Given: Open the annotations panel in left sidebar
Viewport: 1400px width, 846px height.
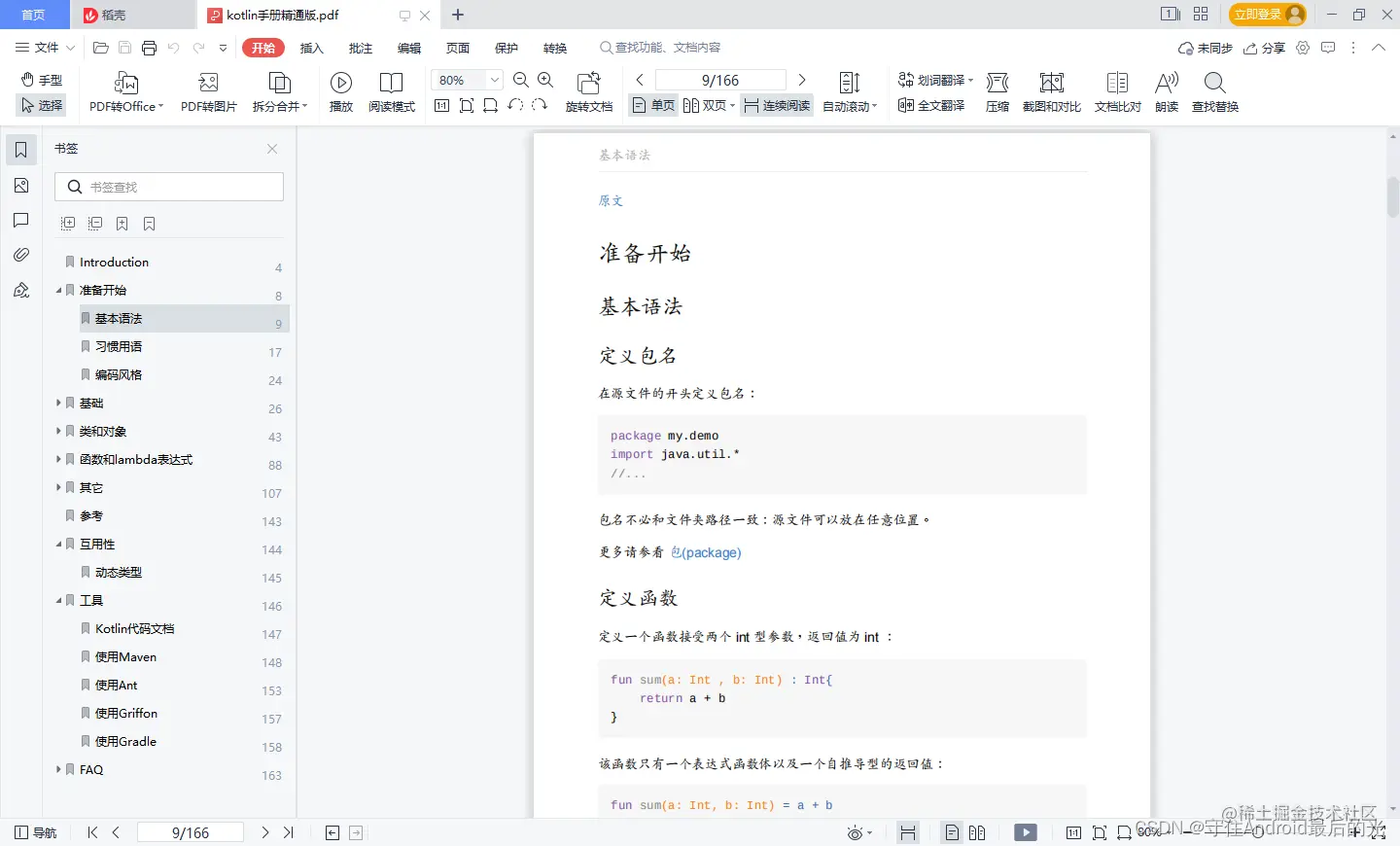Looking at the screenshot, I should point(21,220).
